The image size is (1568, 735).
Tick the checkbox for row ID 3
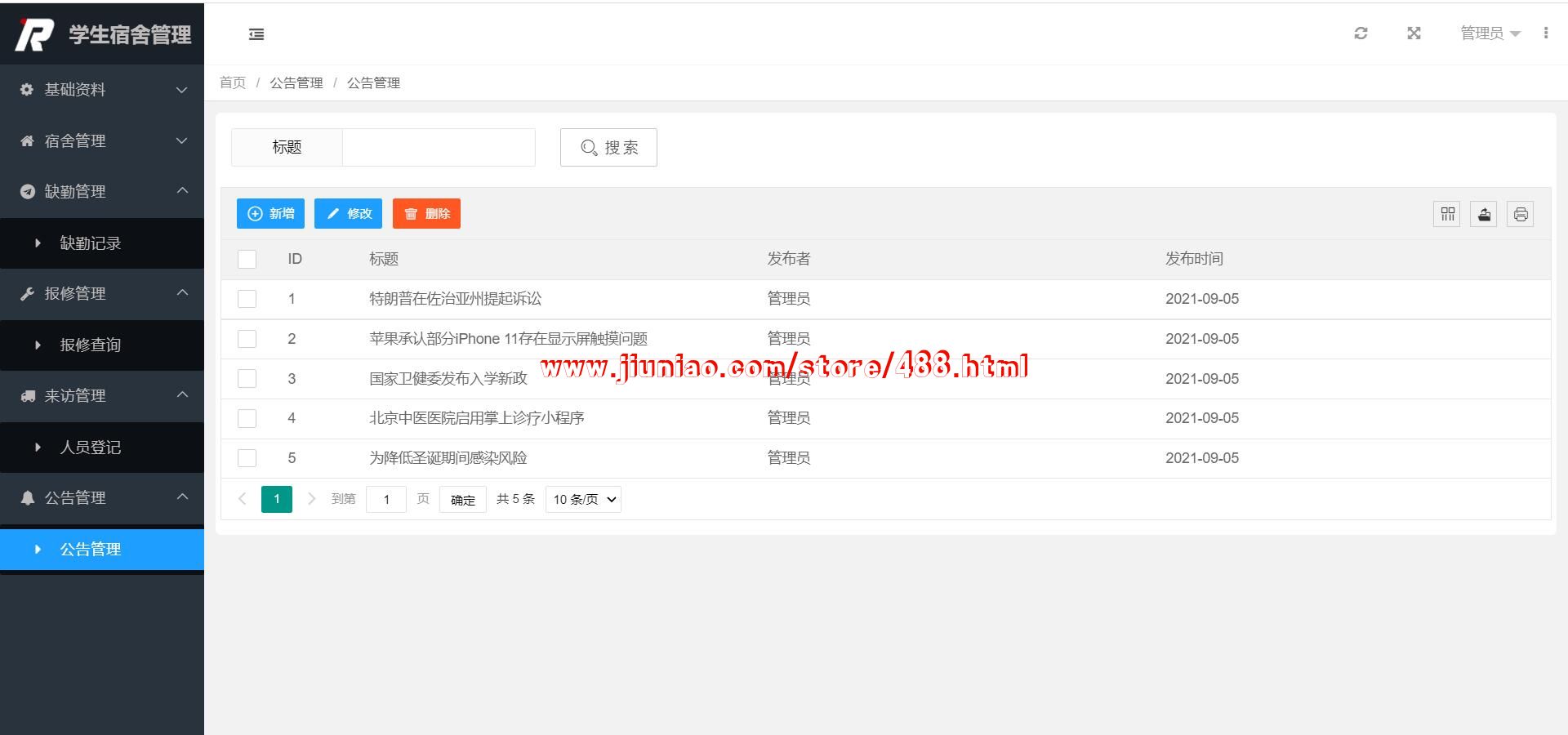247,379
